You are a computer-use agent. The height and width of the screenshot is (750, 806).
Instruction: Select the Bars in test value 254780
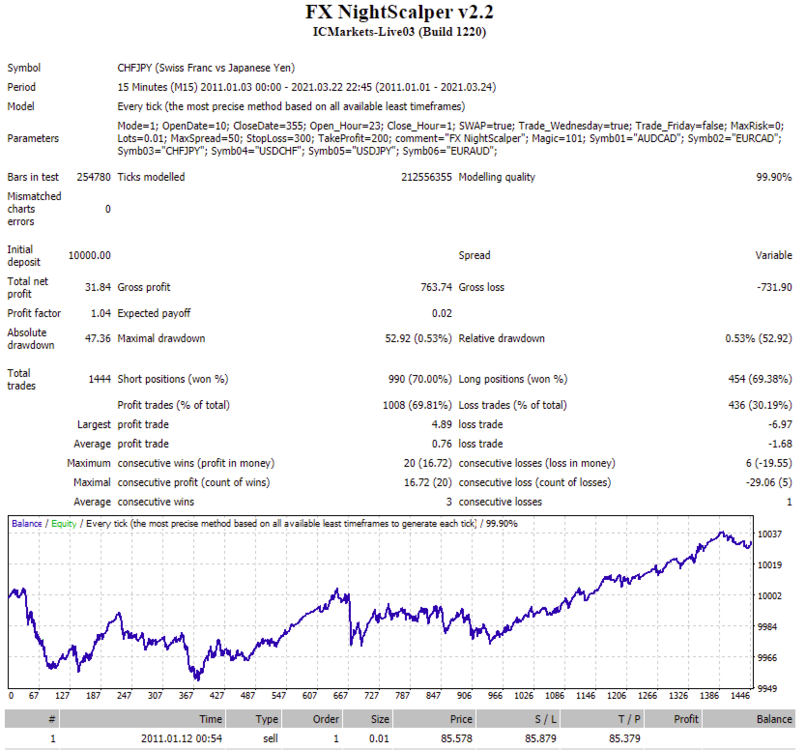(x=94, y=177)
